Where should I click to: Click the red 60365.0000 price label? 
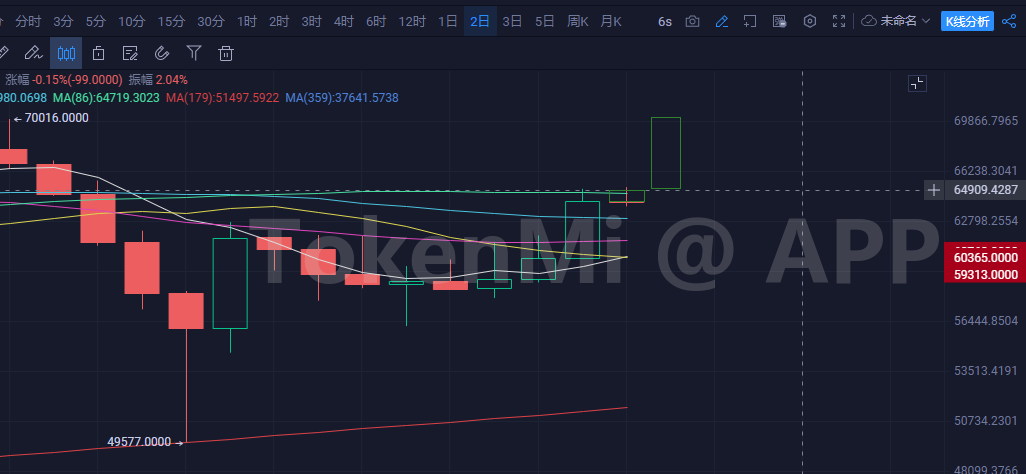[x=984, y=258]
